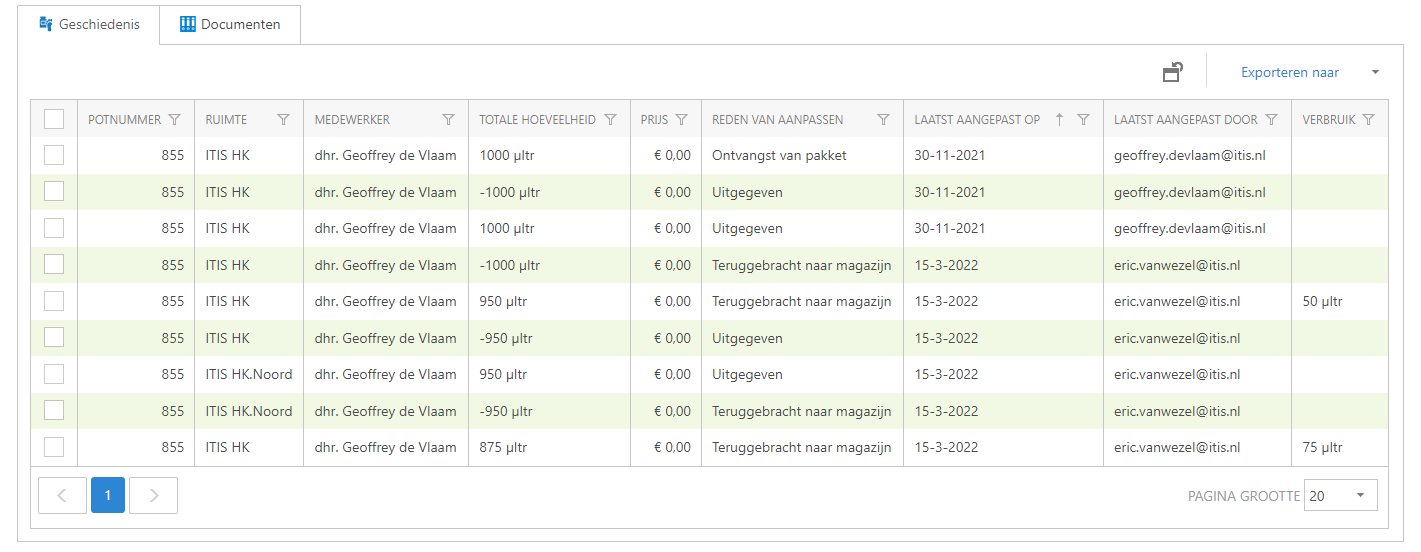Viewport: 1421px width, 552px height.
Task: Open filter for Ruimte column
Action: click(283, 120)
